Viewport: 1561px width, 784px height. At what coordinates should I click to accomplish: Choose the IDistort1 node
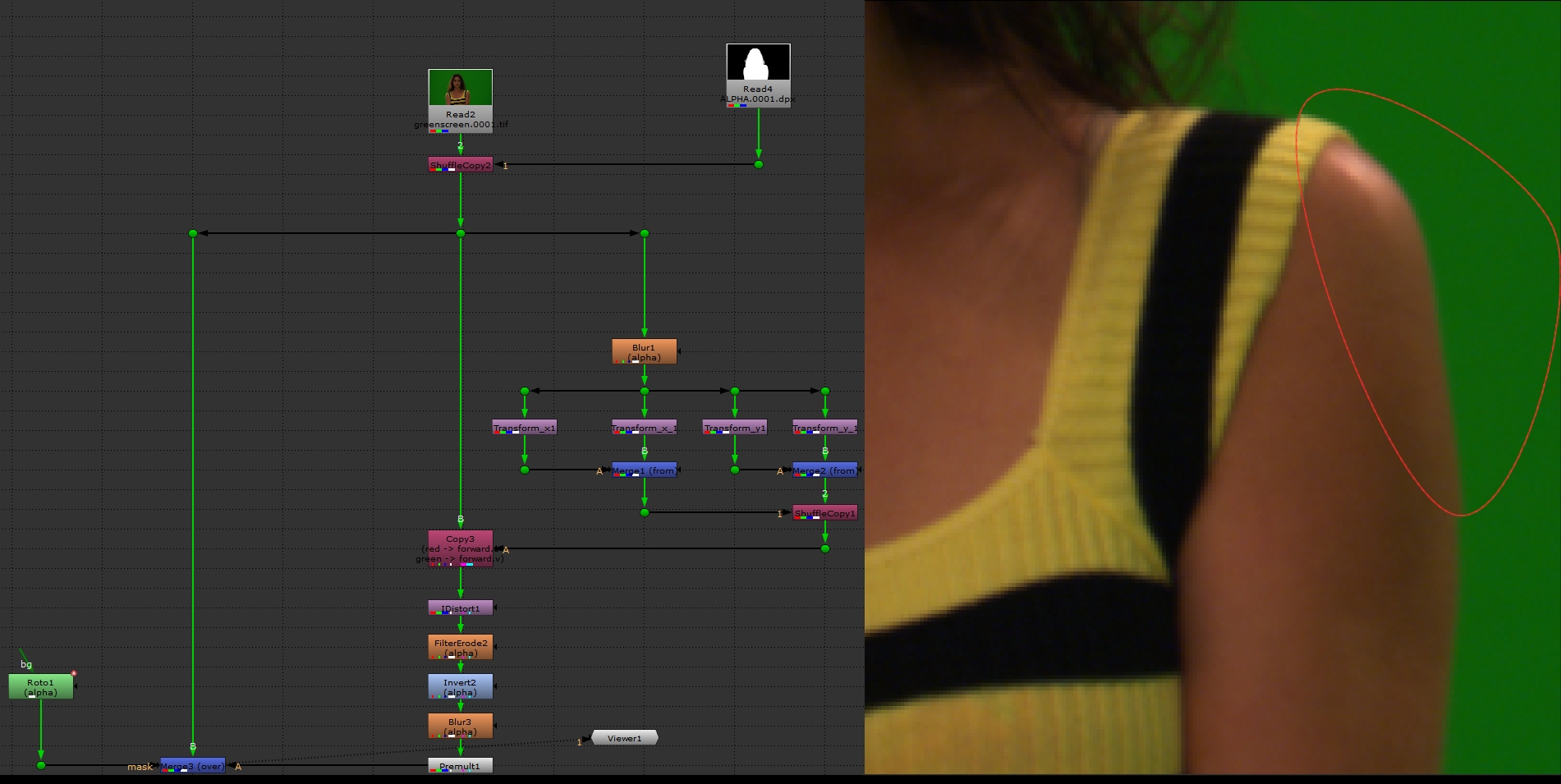coord(460,608)
